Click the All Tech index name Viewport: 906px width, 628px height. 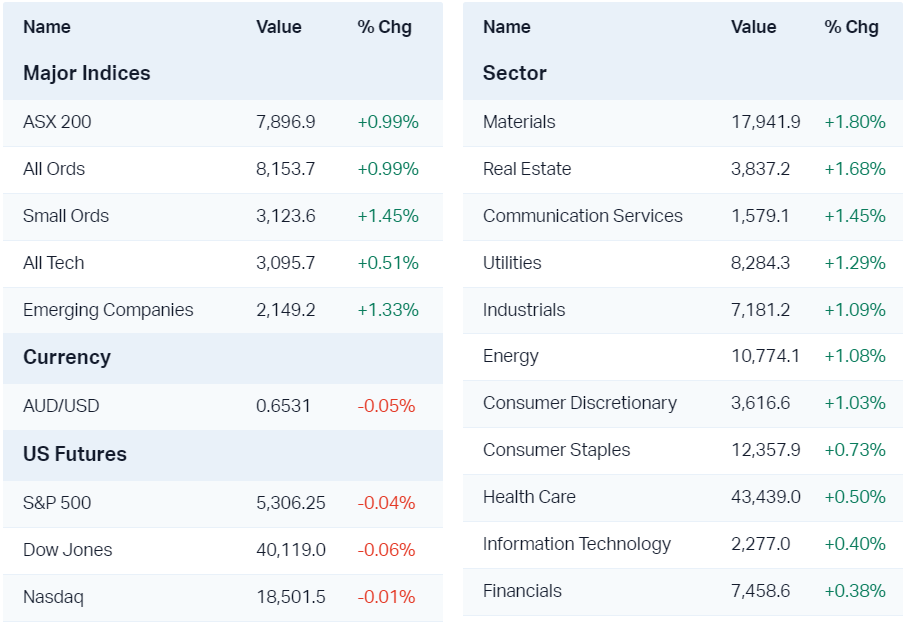pyautogui.click(x=54, y=263)
